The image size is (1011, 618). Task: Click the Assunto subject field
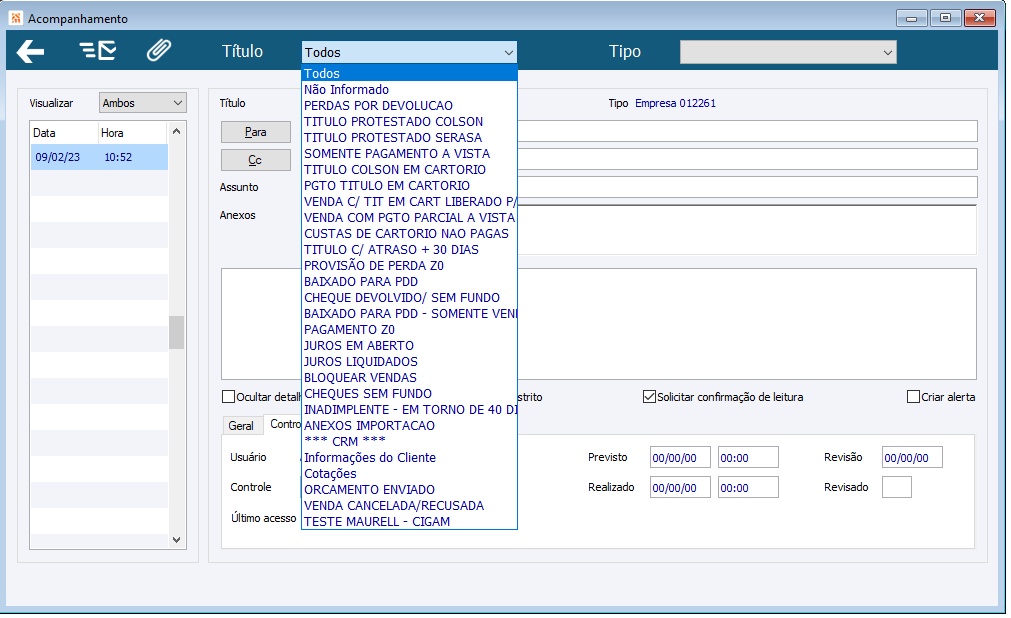pos(748,187)
